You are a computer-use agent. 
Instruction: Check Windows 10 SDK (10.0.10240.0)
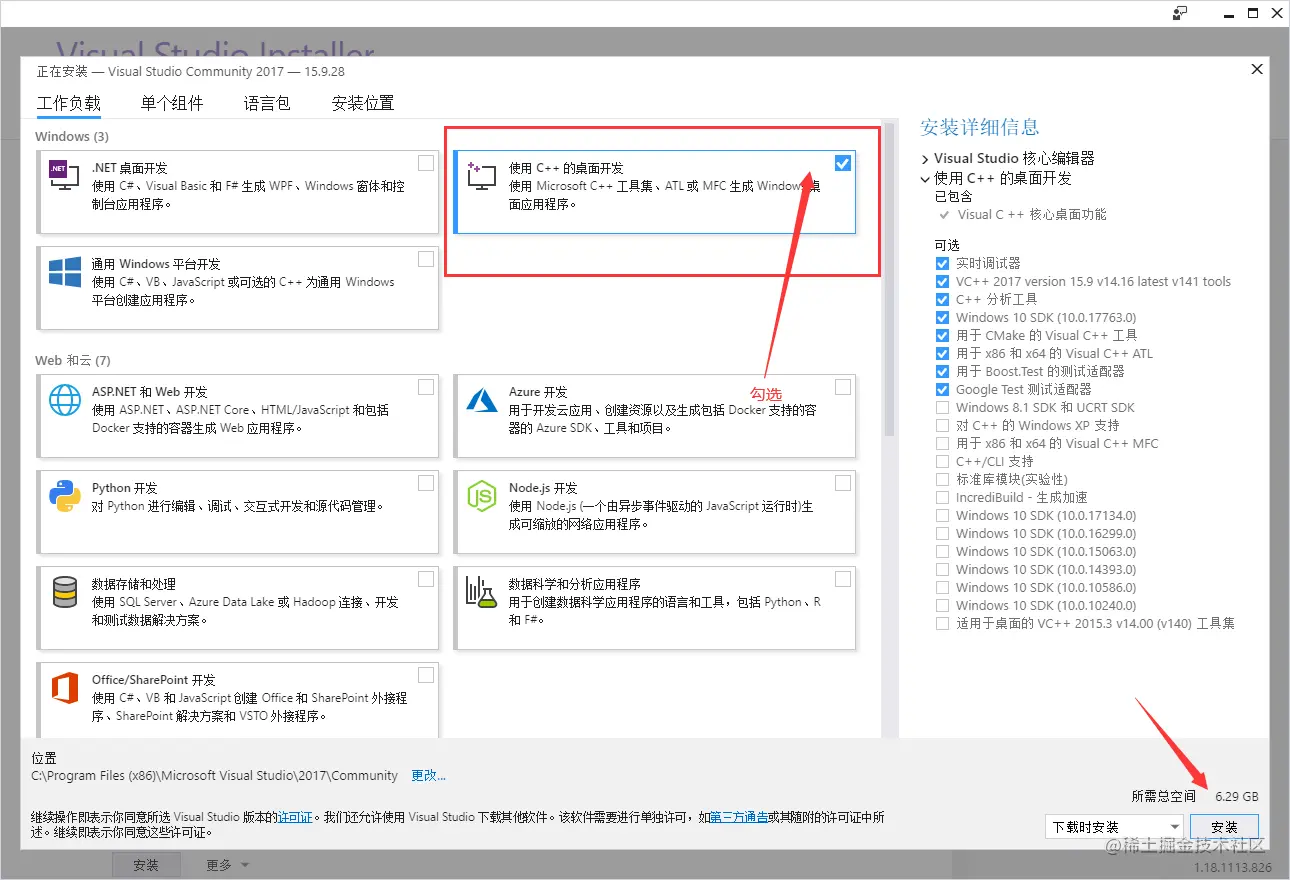pyautogui.click(x=942, y=605)
